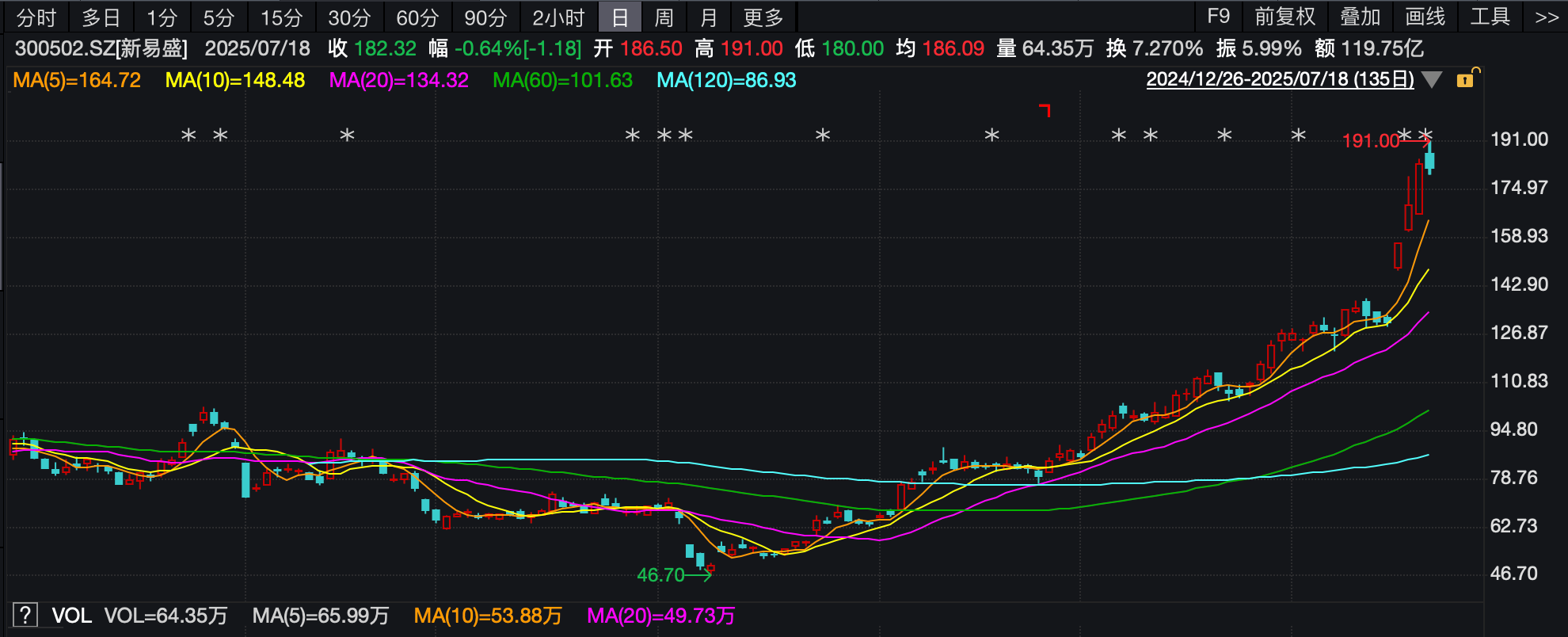
Task: Open the 工具 tools menu
Action: 1490,17
